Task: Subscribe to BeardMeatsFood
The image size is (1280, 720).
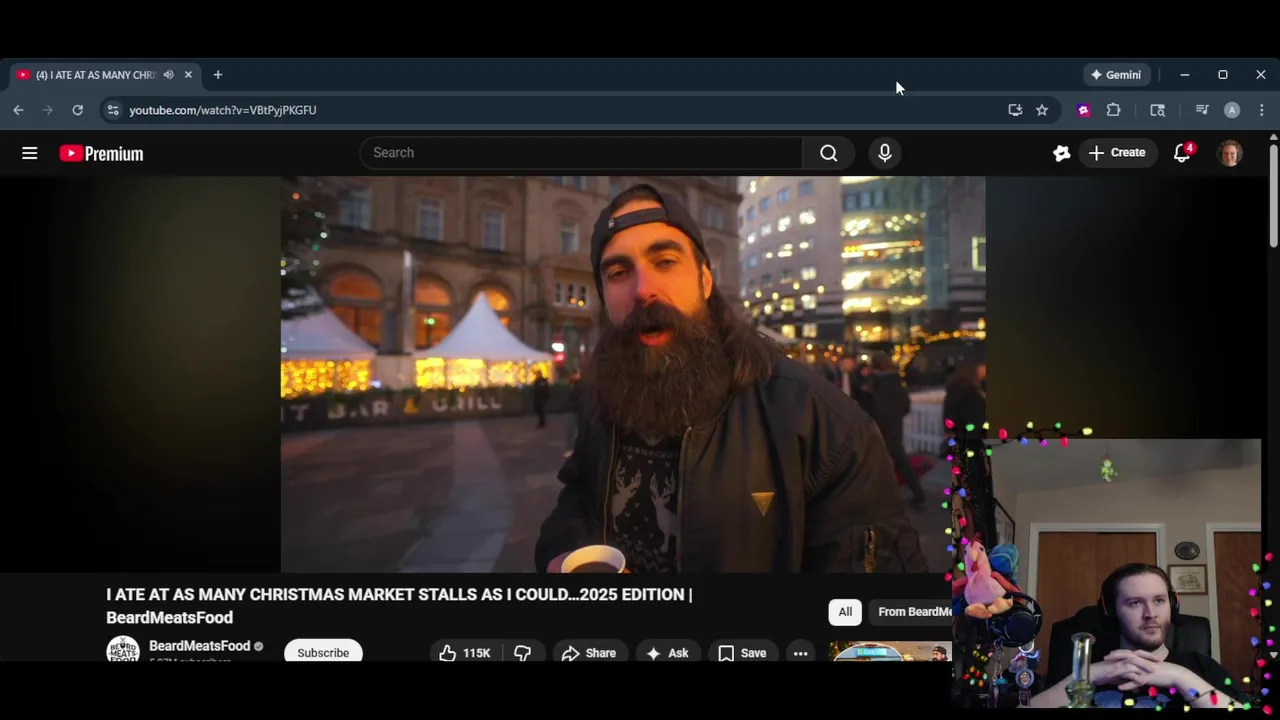Action: 323,652
